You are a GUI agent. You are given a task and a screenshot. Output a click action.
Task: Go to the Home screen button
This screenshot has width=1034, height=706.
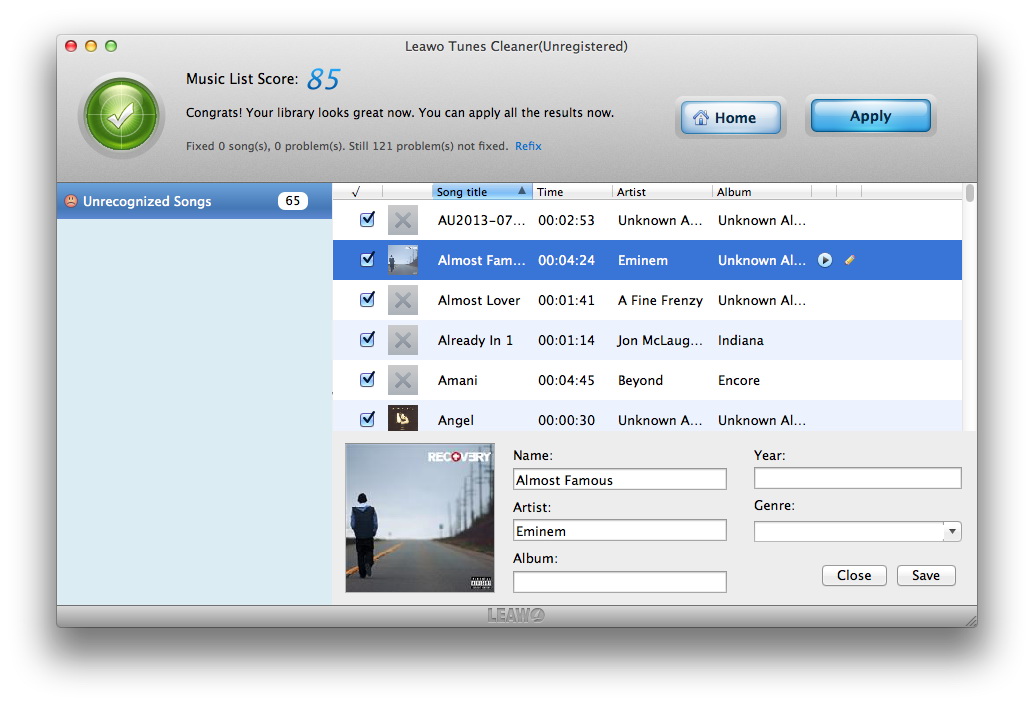[x=731, y=118]
